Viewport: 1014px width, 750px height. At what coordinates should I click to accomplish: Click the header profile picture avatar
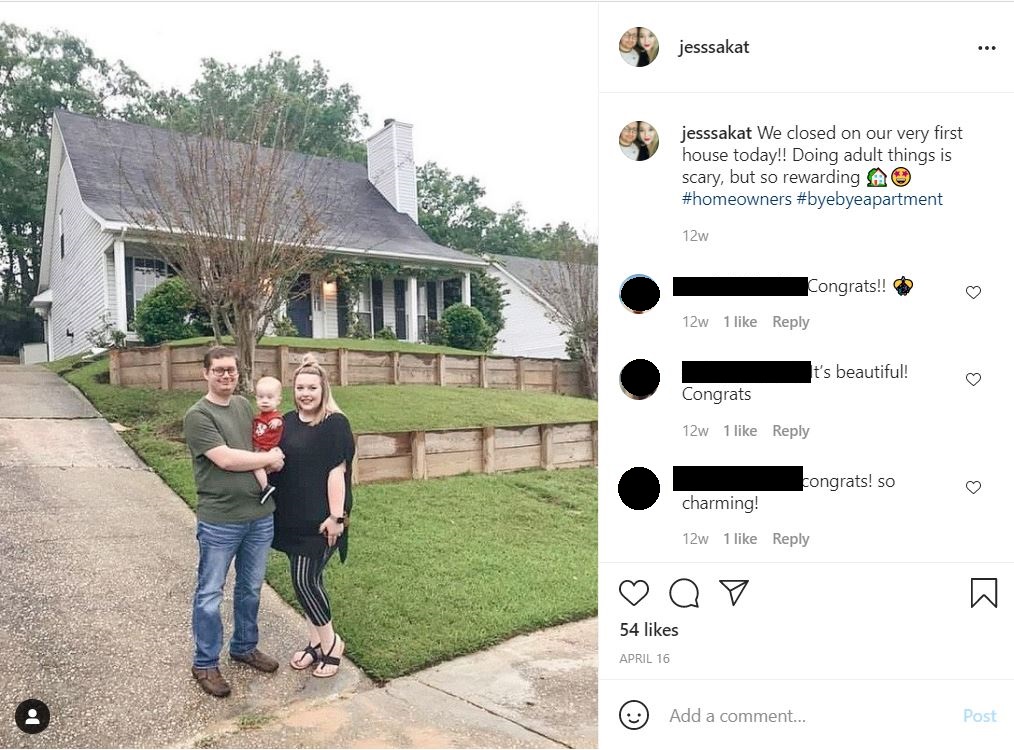click(x=639, y=47)
